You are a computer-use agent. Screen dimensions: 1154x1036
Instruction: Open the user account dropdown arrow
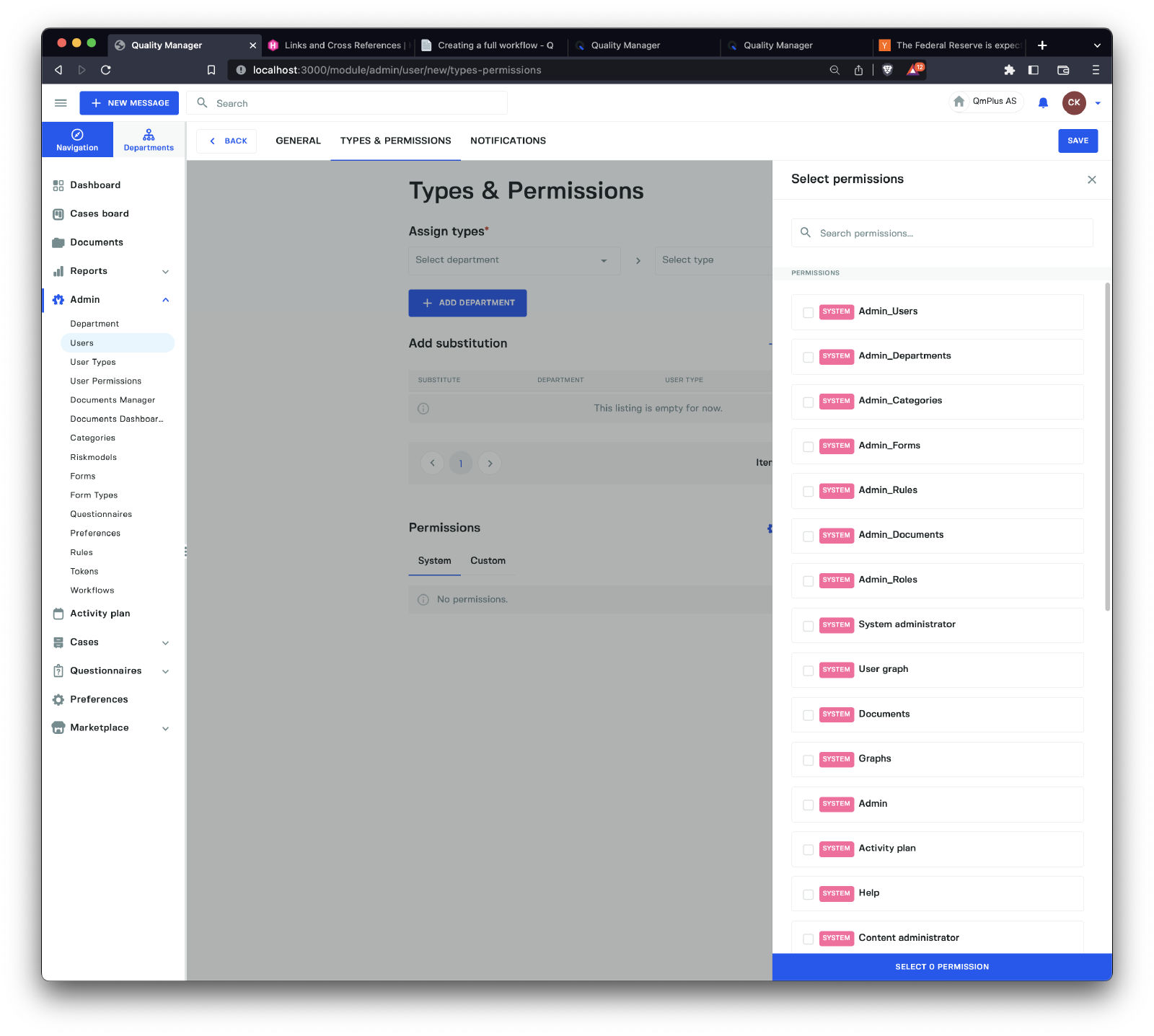tap(1098, 103)
